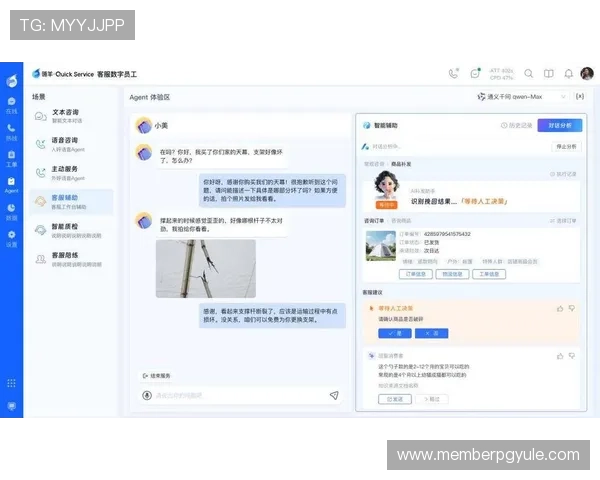Switch to the 咨询订单 tab
This screenshot has width=600, height=480.
pyautogui.click(x=374, y=221)
